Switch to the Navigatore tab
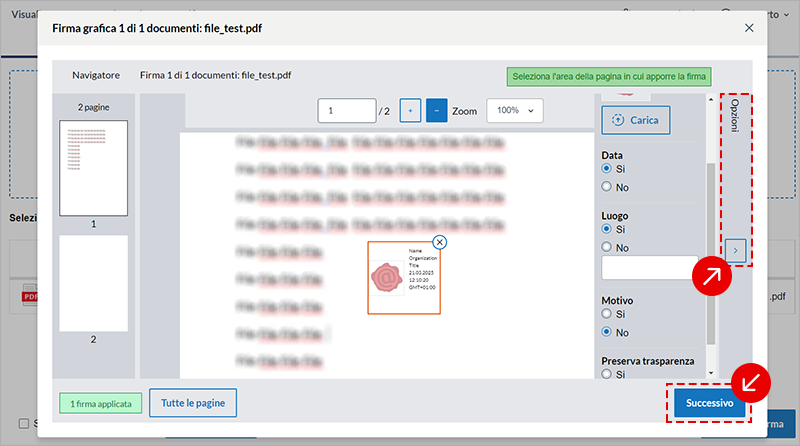Screen dimensions: 800x446 96,75
